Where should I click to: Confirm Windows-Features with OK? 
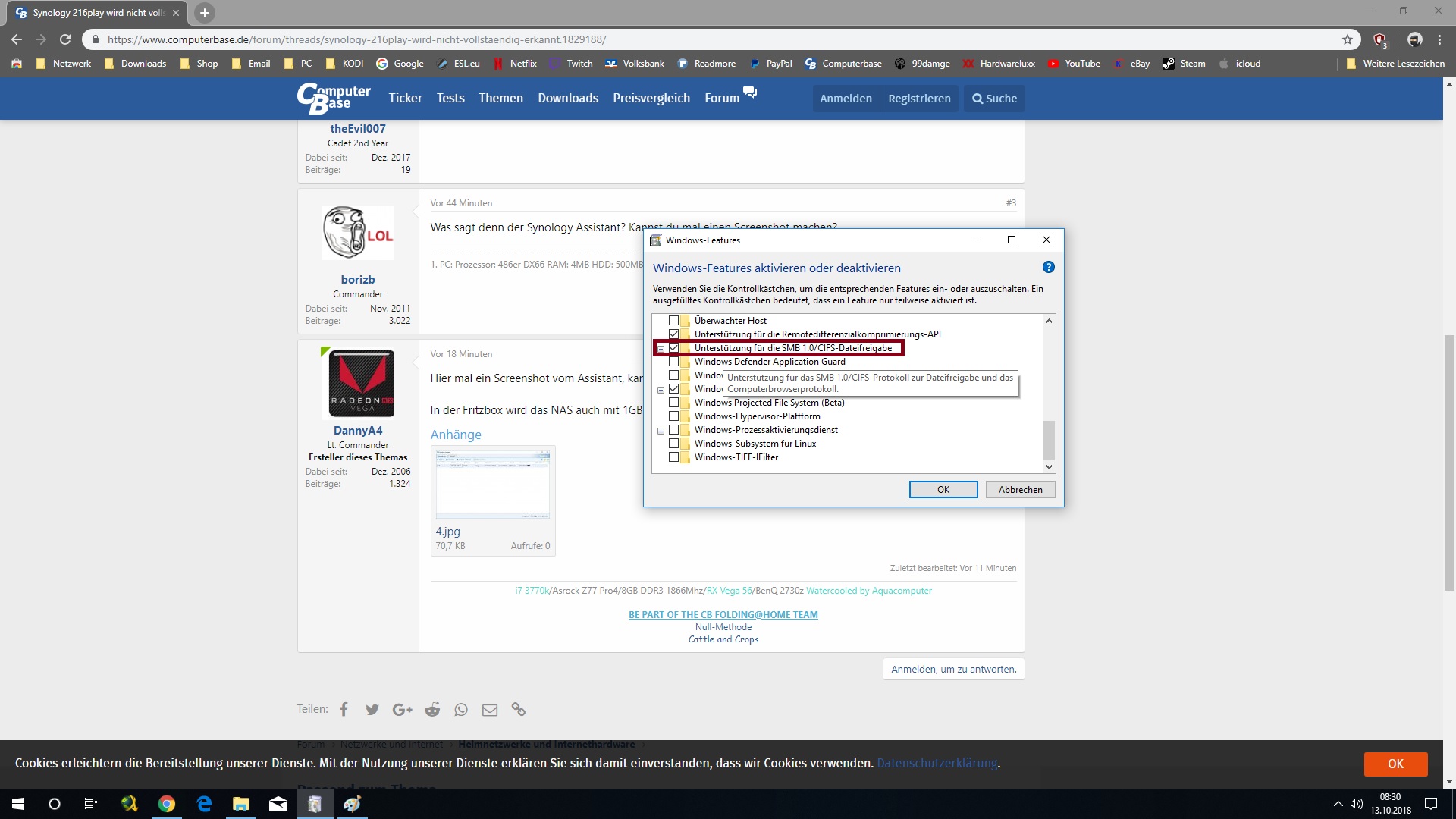[x=943, y=490]
